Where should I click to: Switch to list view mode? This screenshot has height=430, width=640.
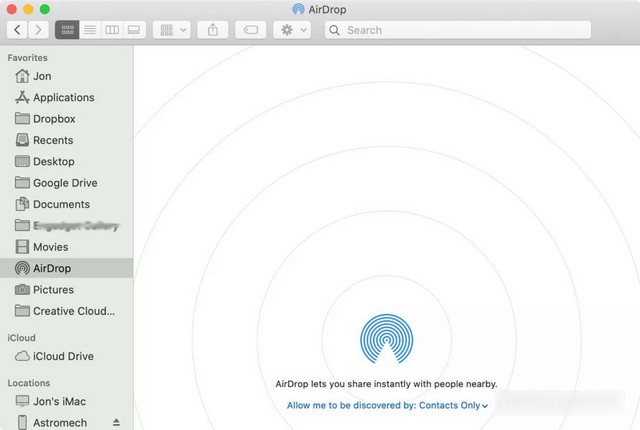click(x=90, y=30)
